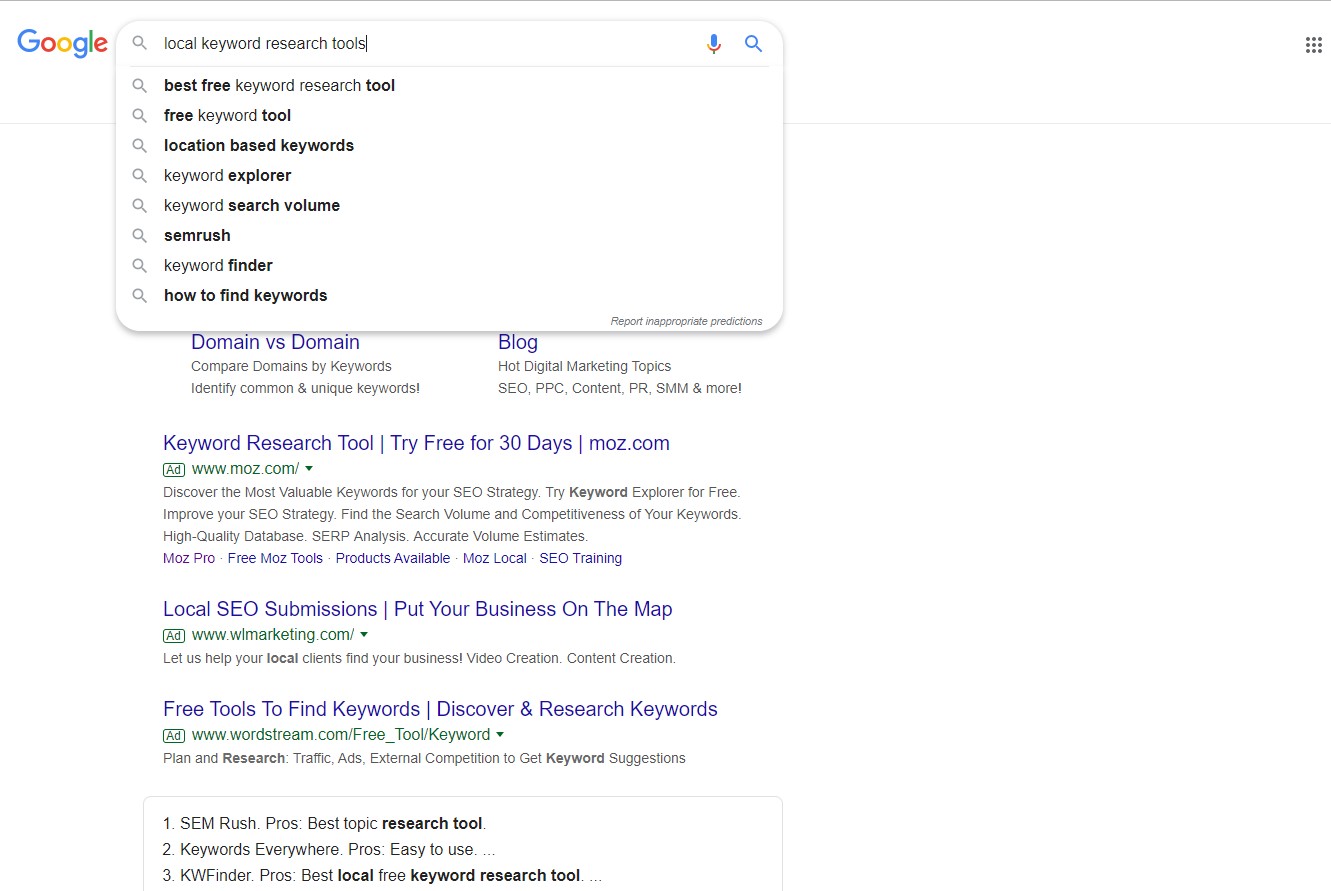Click magnifier icon beside 'semrush' suggestion
This screenshot has height=891, width=1331.
point(140,236)
